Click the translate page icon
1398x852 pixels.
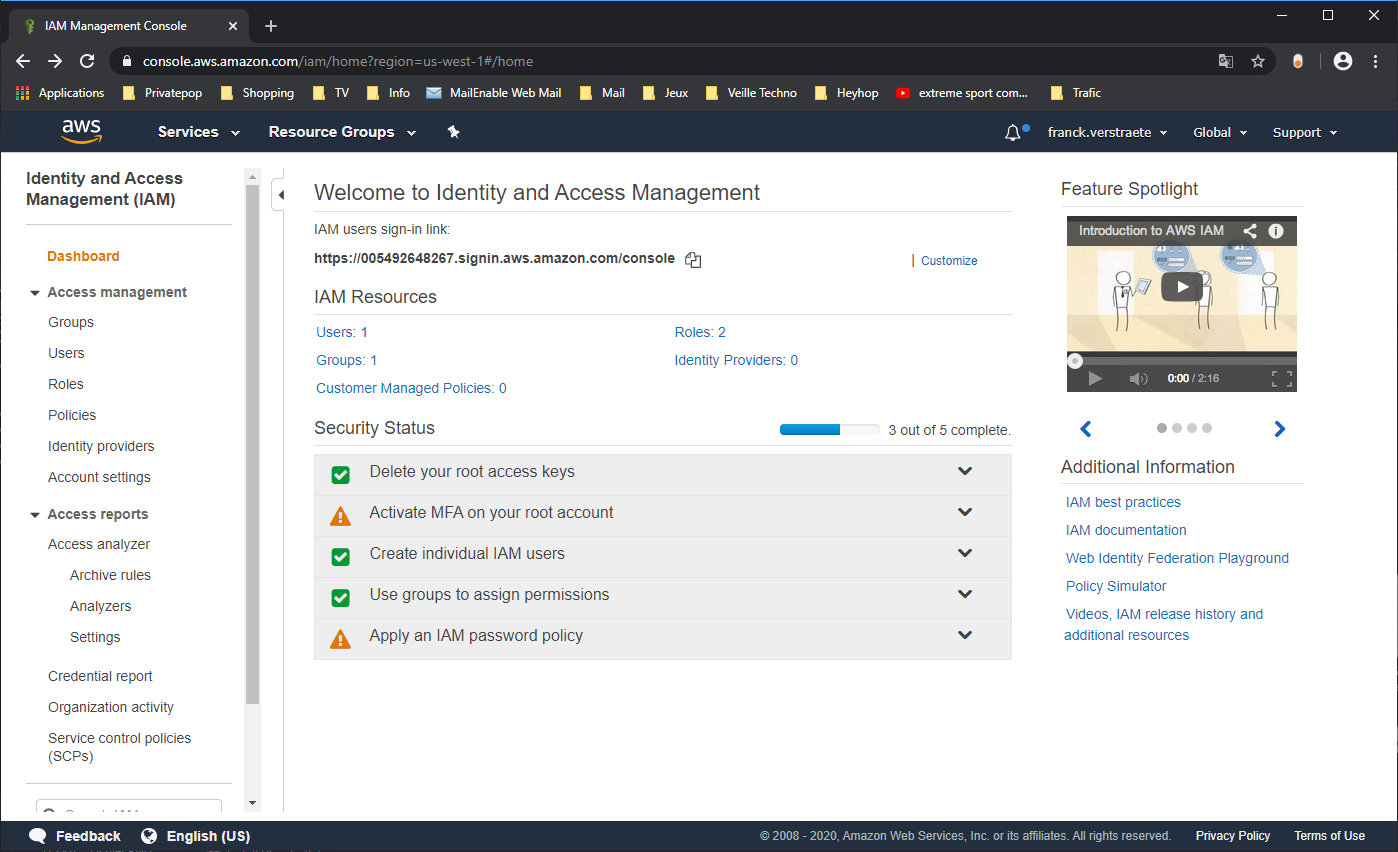pos(1226,61)
